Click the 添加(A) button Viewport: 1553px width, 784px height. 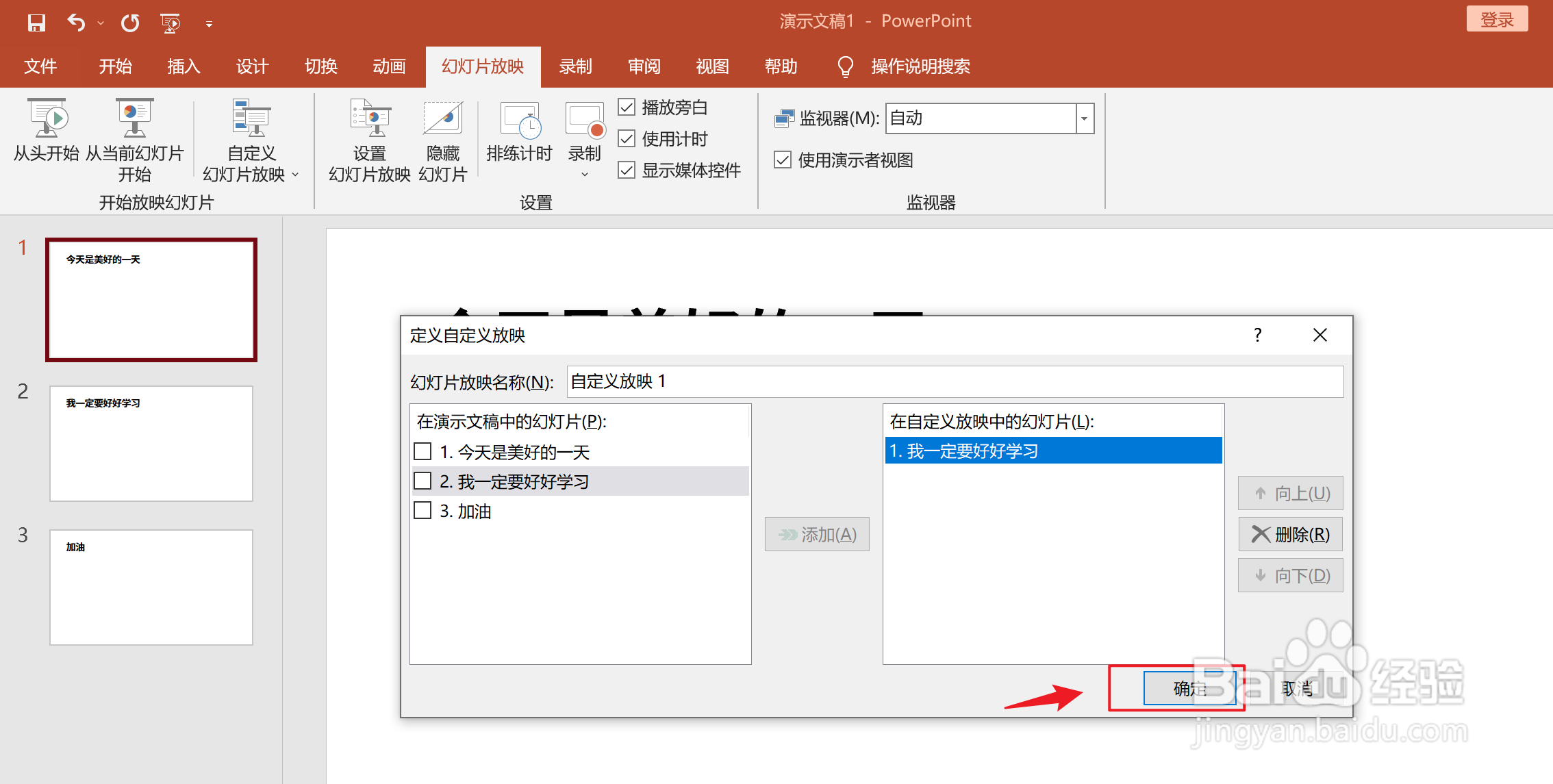tap(817, 534)
